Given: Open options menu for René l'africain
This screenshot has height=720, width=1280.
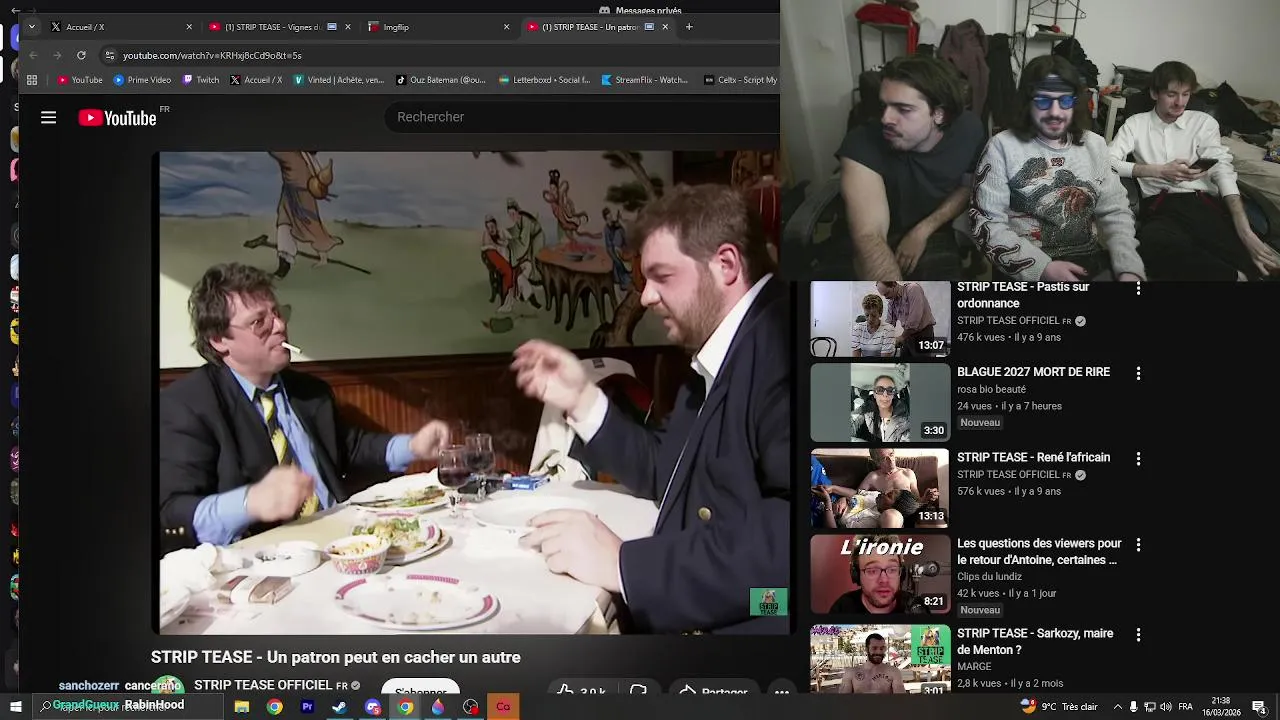Looking at the screenshot, I should (1138, 459).
